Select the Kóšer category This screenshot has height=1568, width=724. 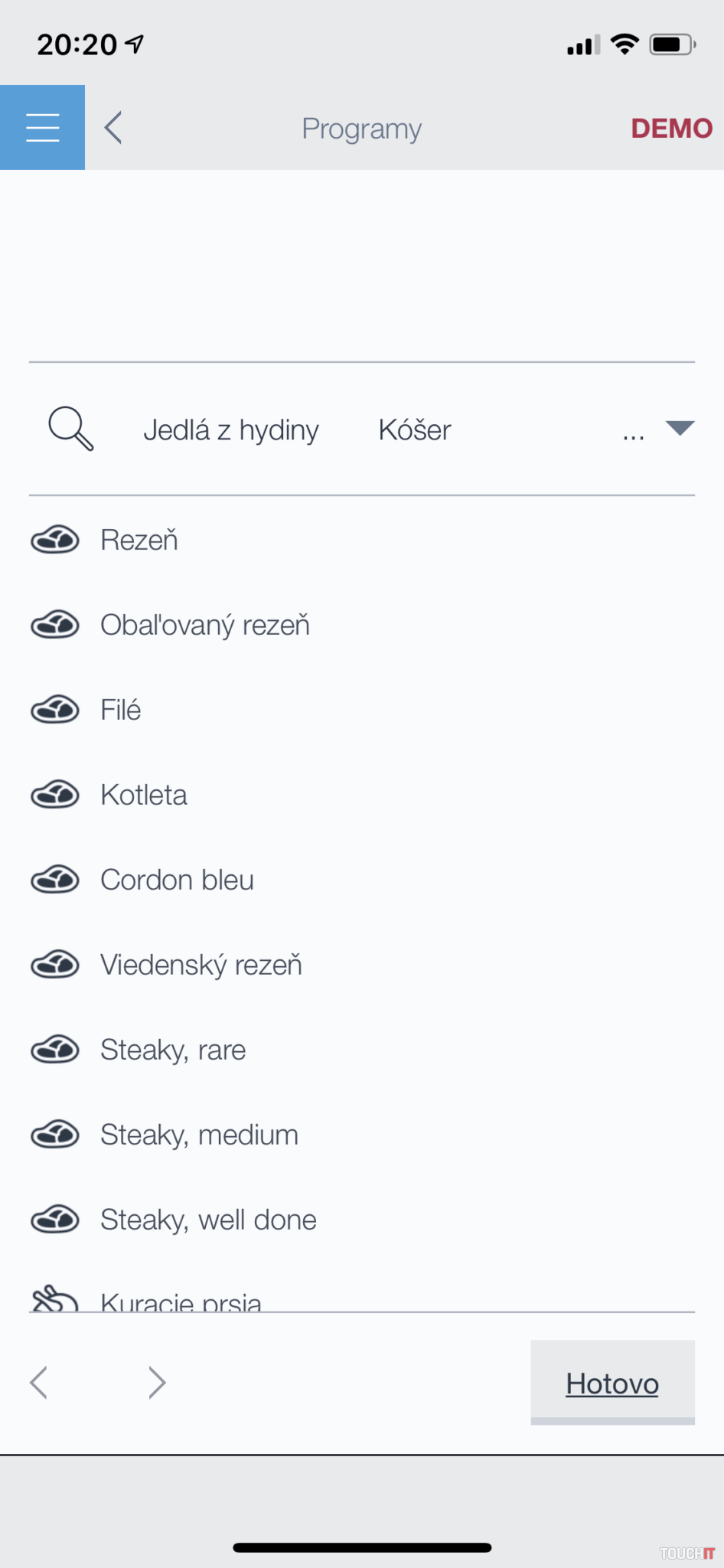415,430
